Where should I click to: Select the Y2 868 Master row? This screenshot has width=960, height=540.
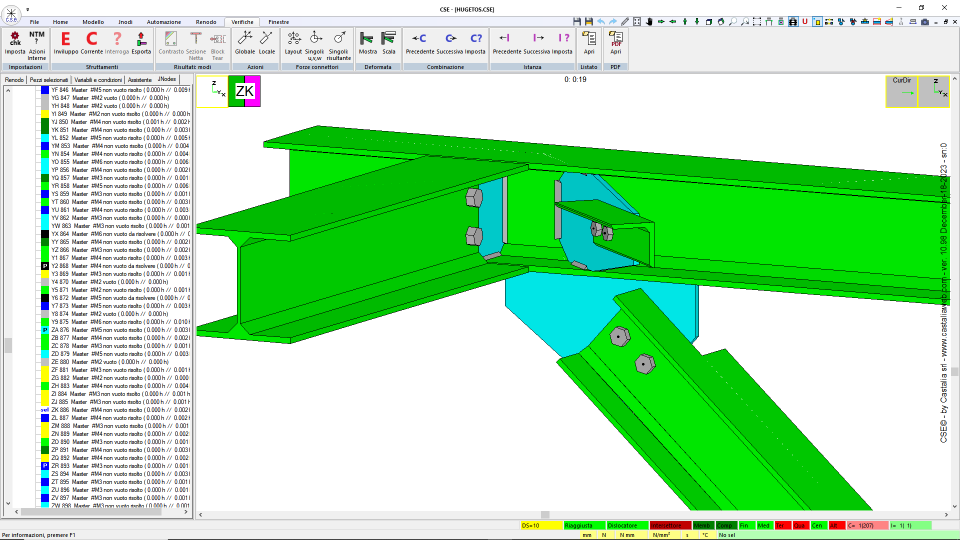(x=115, y=266)
